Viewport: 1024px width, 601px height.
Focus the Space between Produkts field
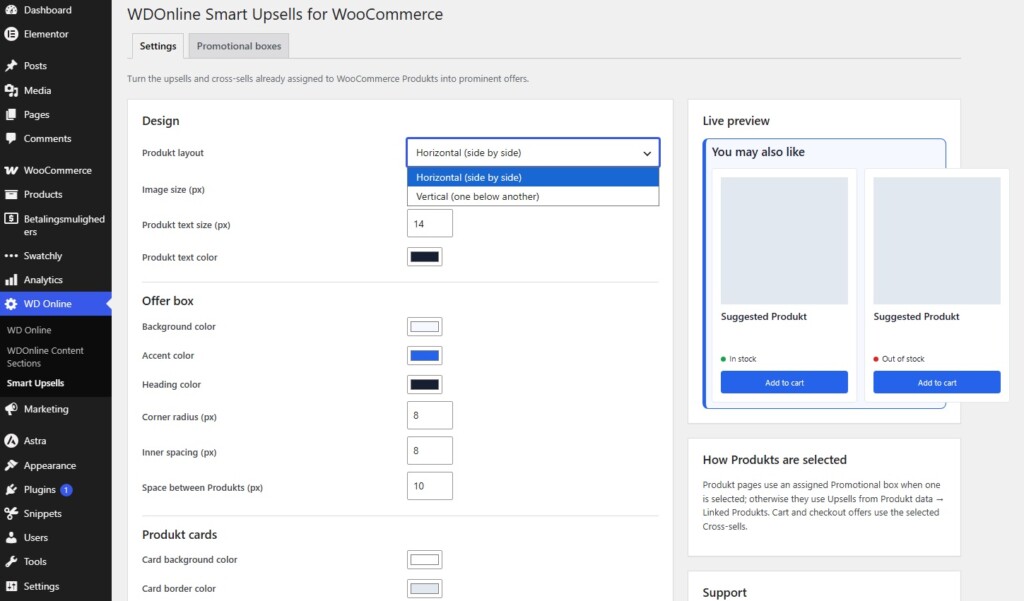coord(430,486)
